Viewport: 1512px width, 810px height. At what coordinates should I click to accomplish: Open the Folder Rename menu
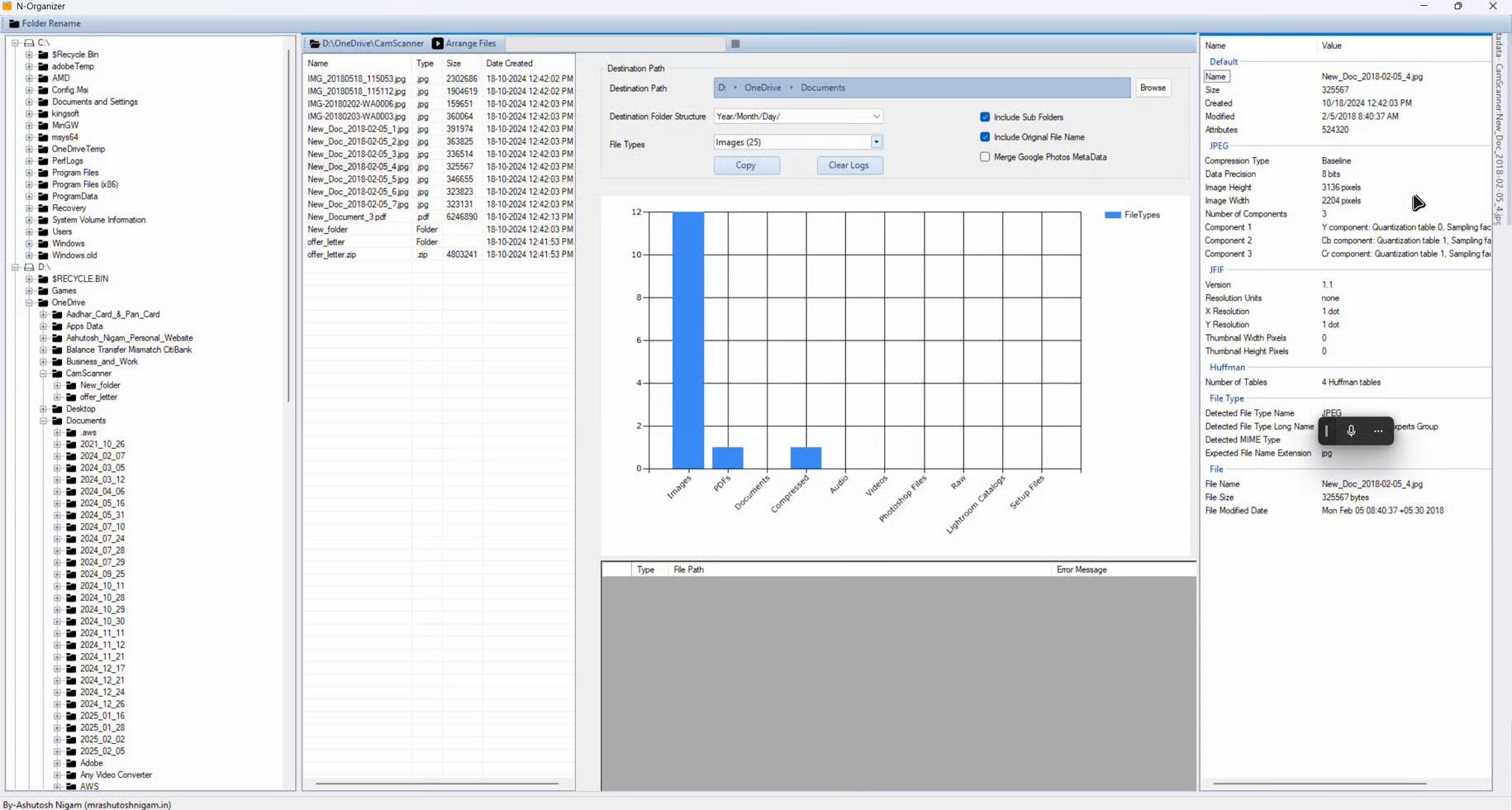point(50,24)
